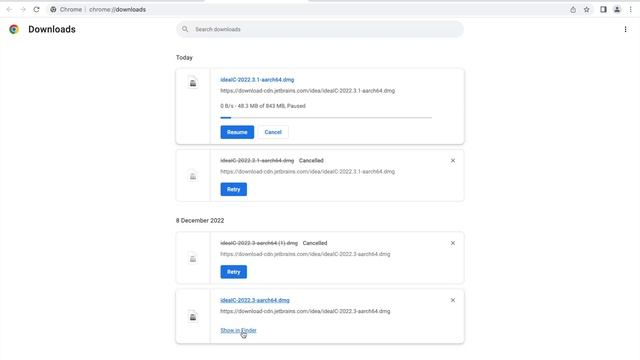
Task: Click the share icon in the address bar
Action: click(x=573, y=9)
